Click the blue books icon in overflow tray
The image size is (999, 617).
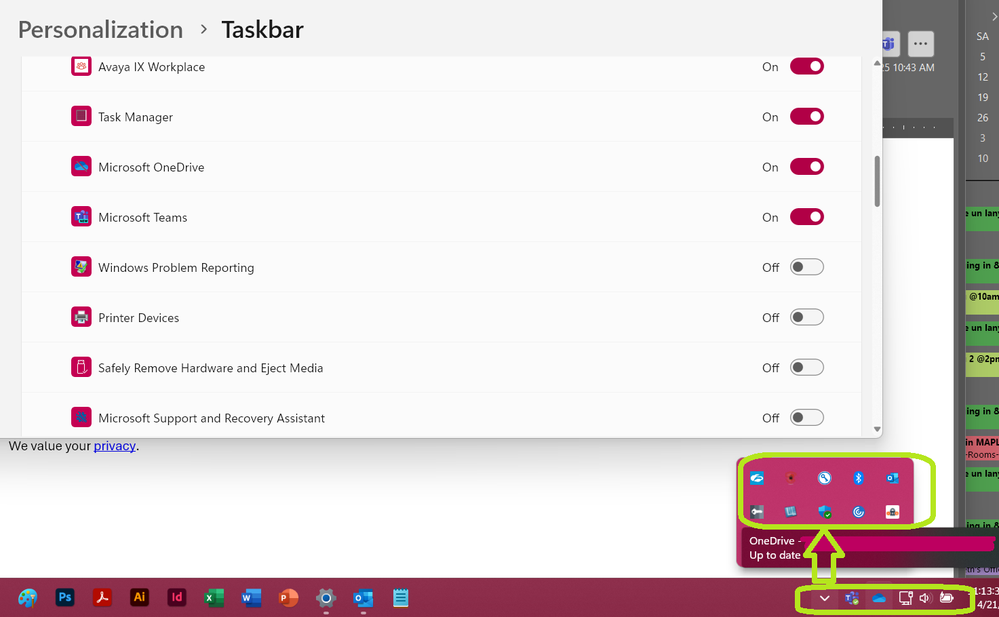coord(791,512)
